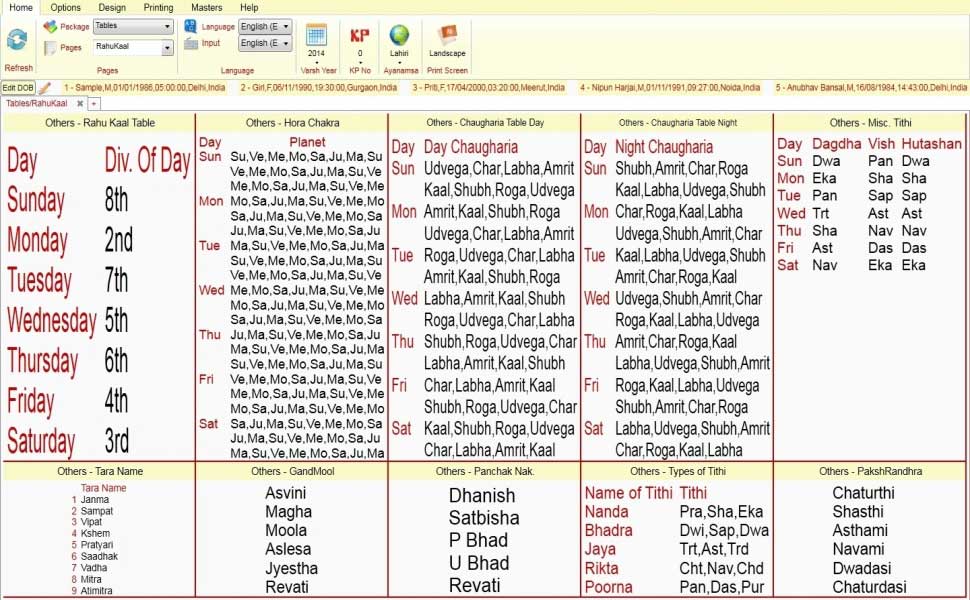Click the Landscape Print Screen icon
This screenshot has height=600, width=970.
tap(447, 35)
